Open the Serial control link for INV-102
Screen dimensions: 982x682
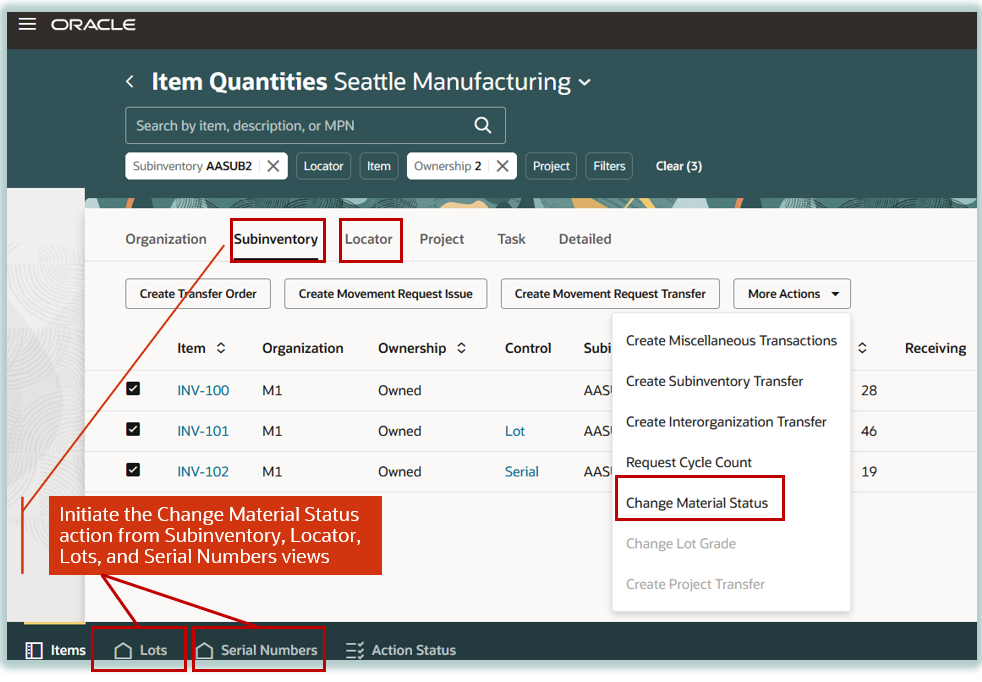click(x=522, y=472)
